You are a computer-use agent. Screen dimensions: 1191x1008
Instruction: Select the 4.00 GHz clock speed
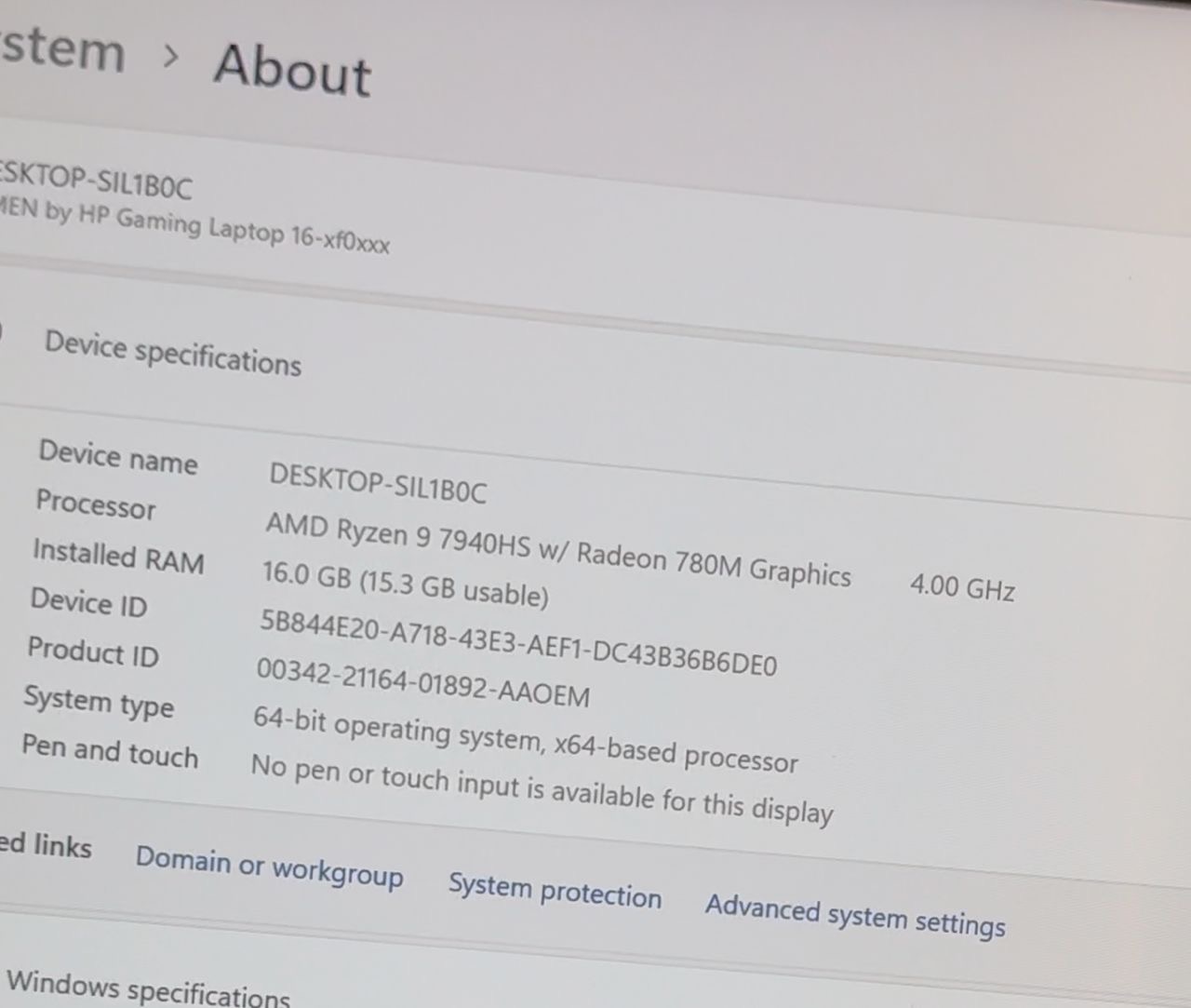click(962, 586)
